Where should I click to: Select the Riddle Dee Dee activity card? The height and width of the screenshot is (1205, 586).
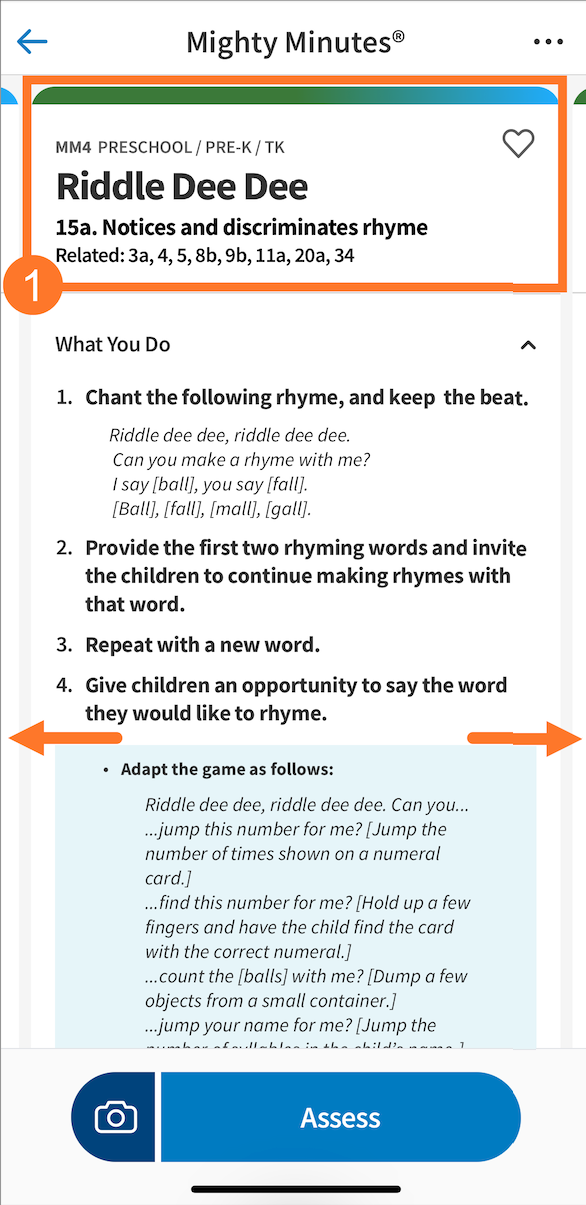[x=293, y=190]
